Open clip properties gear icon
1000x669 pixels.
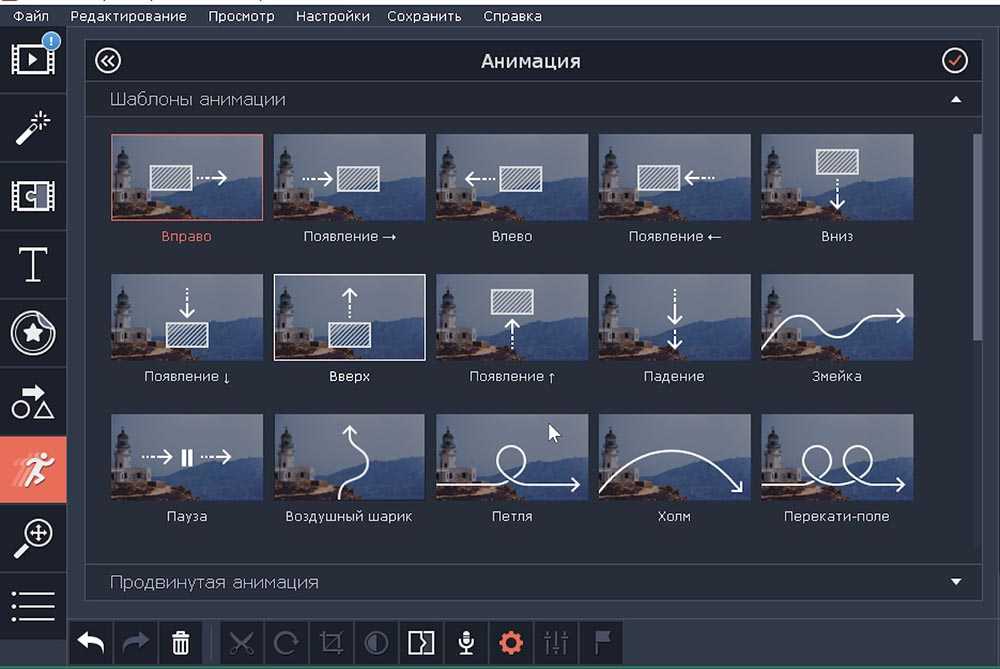[x=511, y=643]
